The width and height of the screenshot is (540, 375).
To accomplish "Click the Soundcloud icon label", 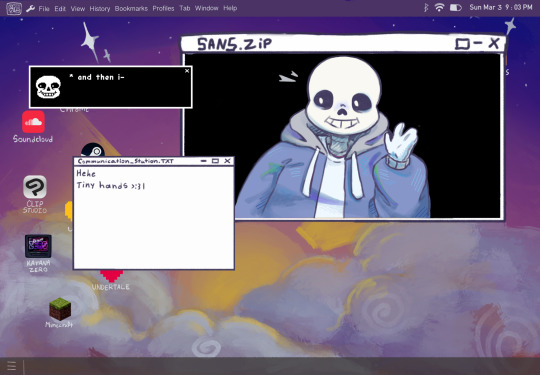I will click(x=33, y=139).
